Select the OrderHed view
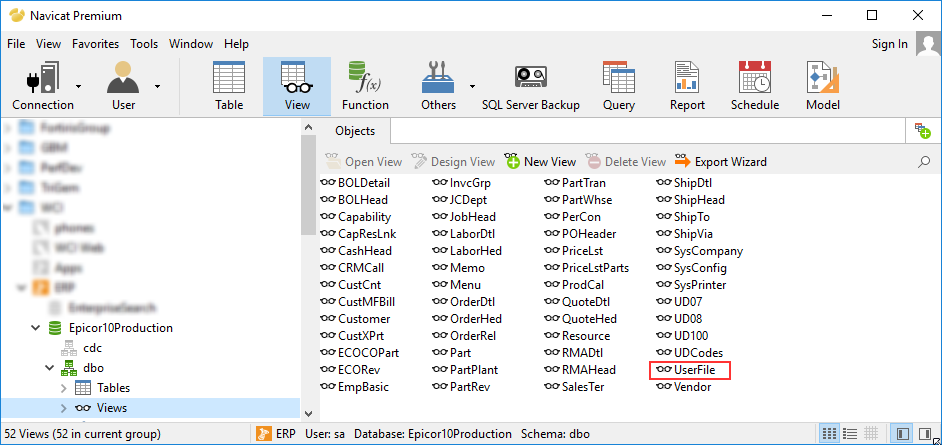The image size is (942, 445). (467, 319)
